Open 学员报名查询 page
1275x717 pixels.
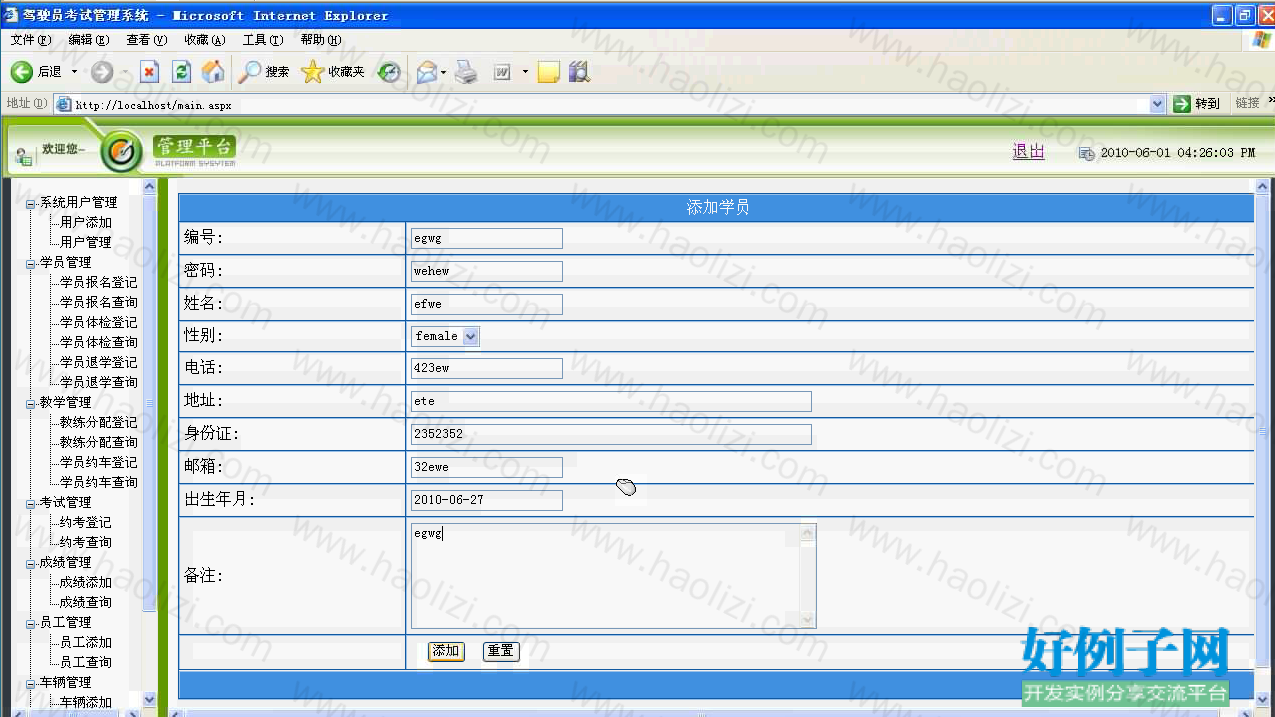[x=99, y=302]
